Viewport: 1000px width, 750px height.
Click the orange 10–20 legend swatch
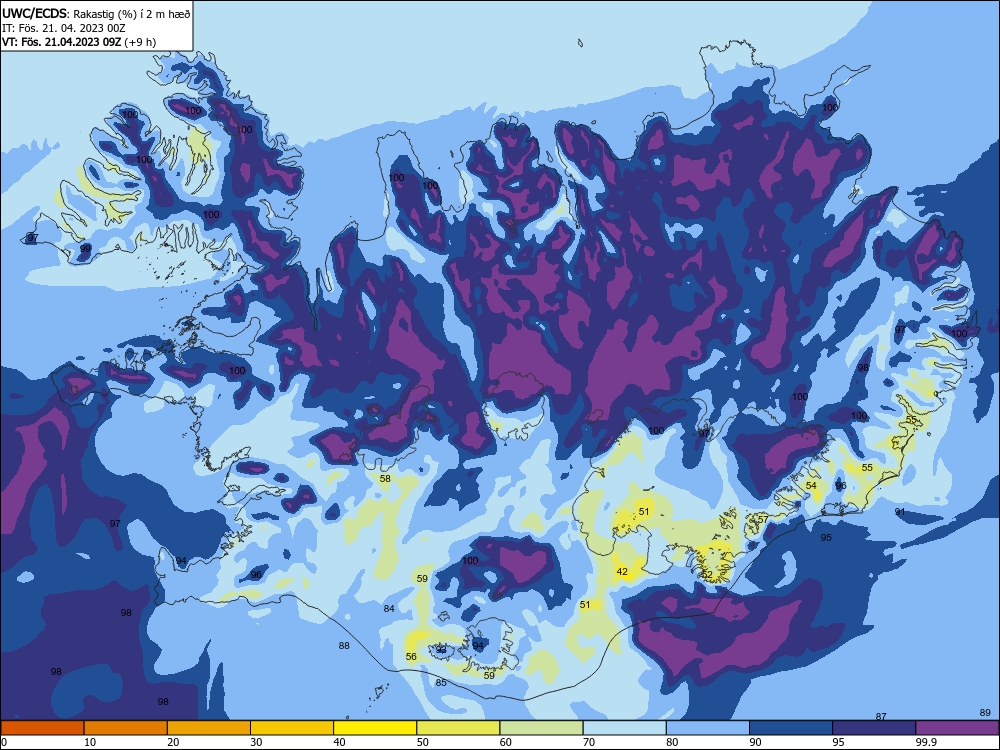tap(126, 728)
